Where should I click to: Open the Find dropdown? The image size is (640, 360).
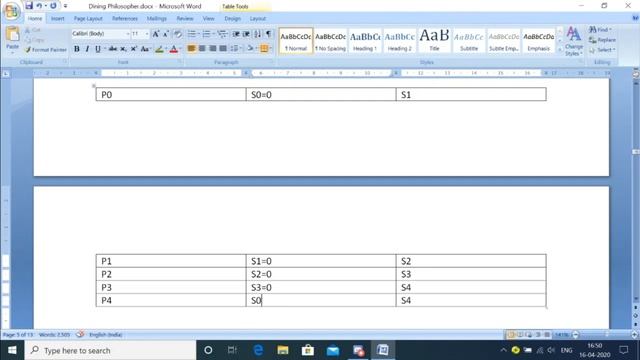pyautogui.click(x=611, y=29)
